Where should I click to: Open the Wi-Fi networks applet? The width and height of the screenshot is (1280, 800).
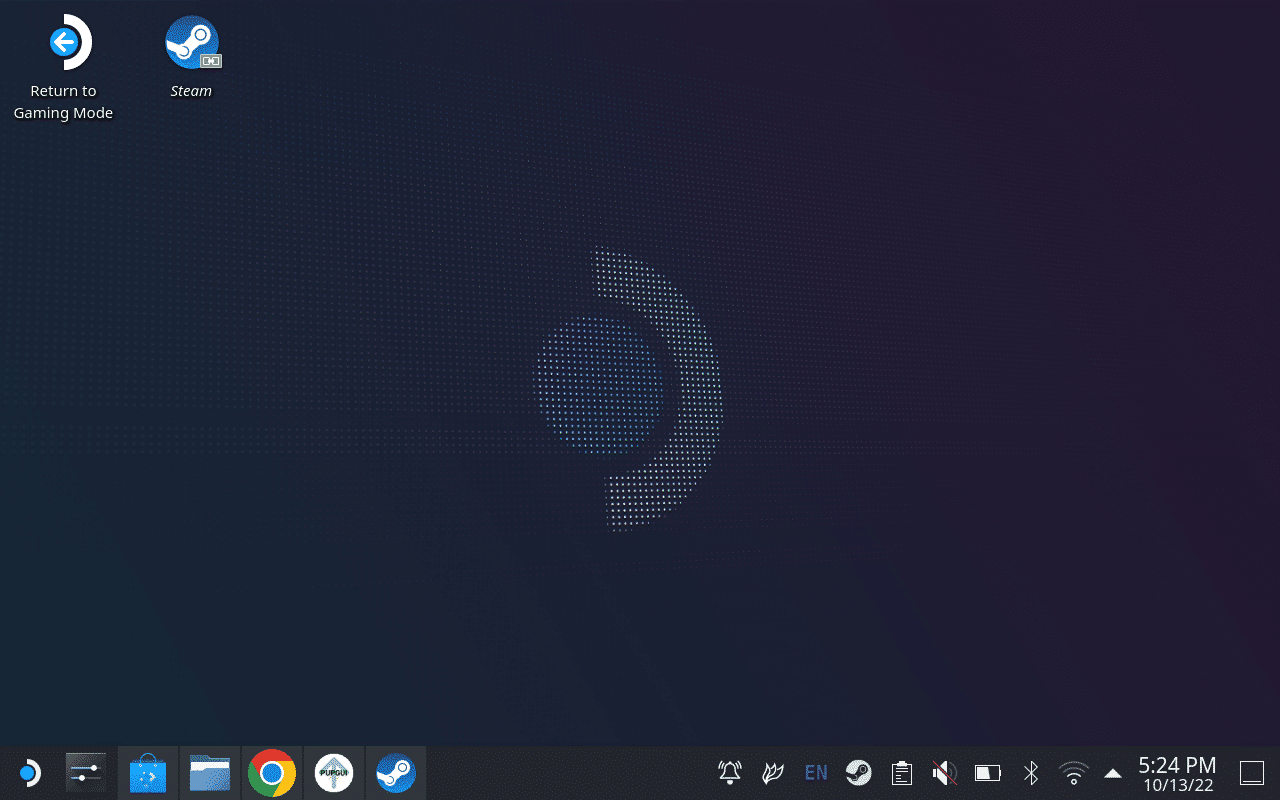point(1074,773)
